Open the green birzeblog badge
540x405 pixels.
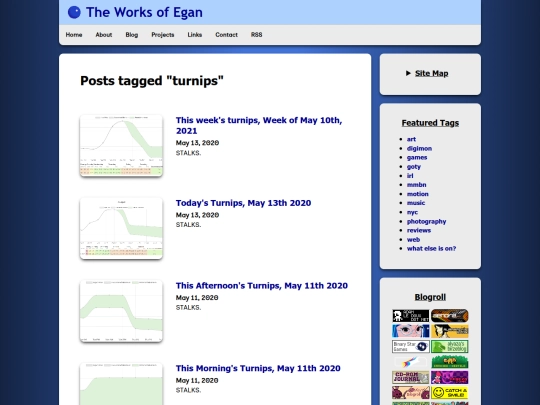click(449, 346)
